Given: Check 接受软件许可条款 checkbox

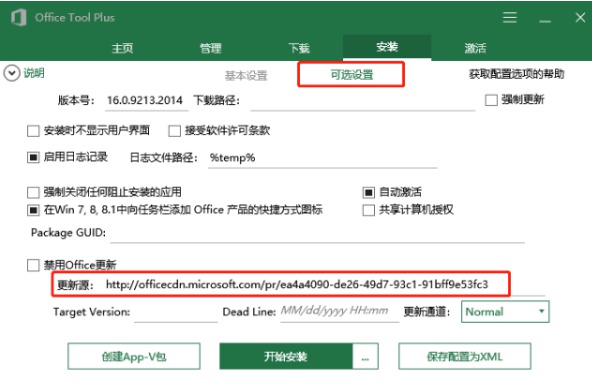Looking at the screenshot, I should click(x=174, y=131).
